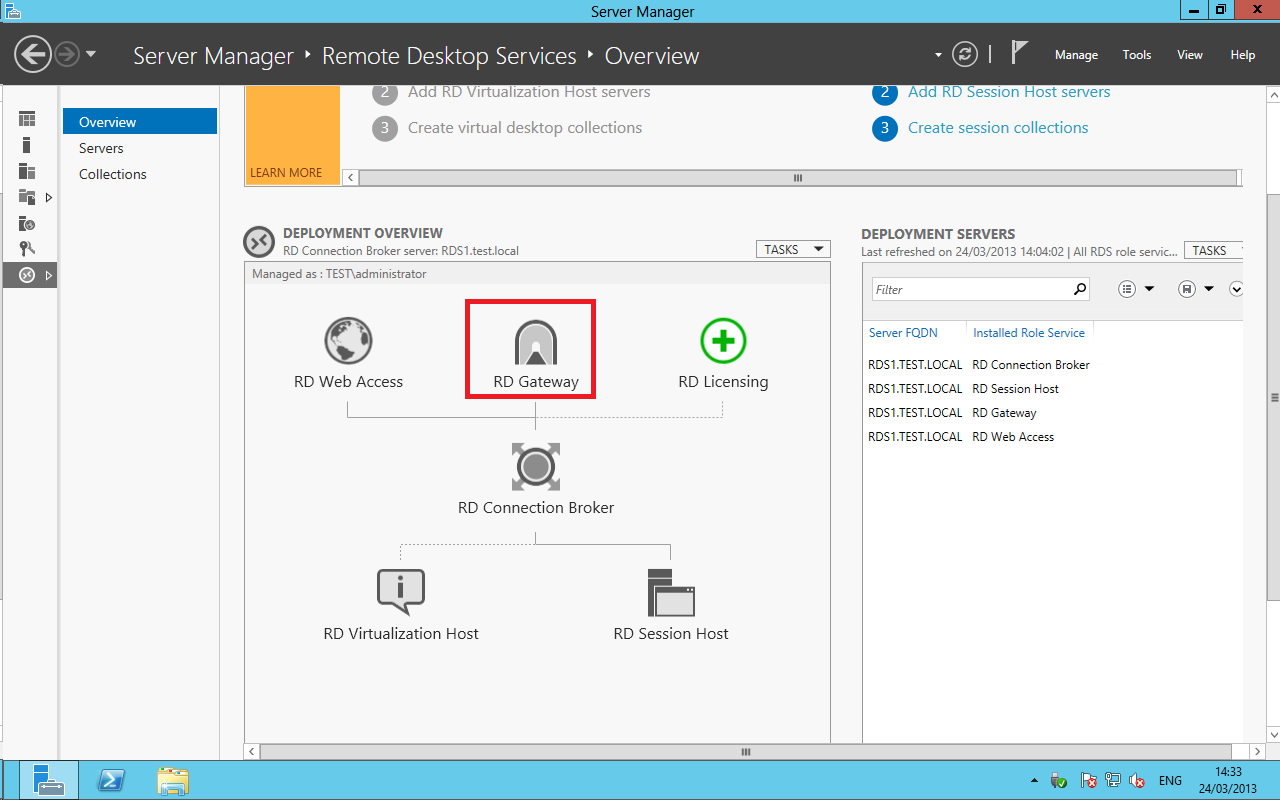Click the RD Session Host icon

[x=671, y=592]
